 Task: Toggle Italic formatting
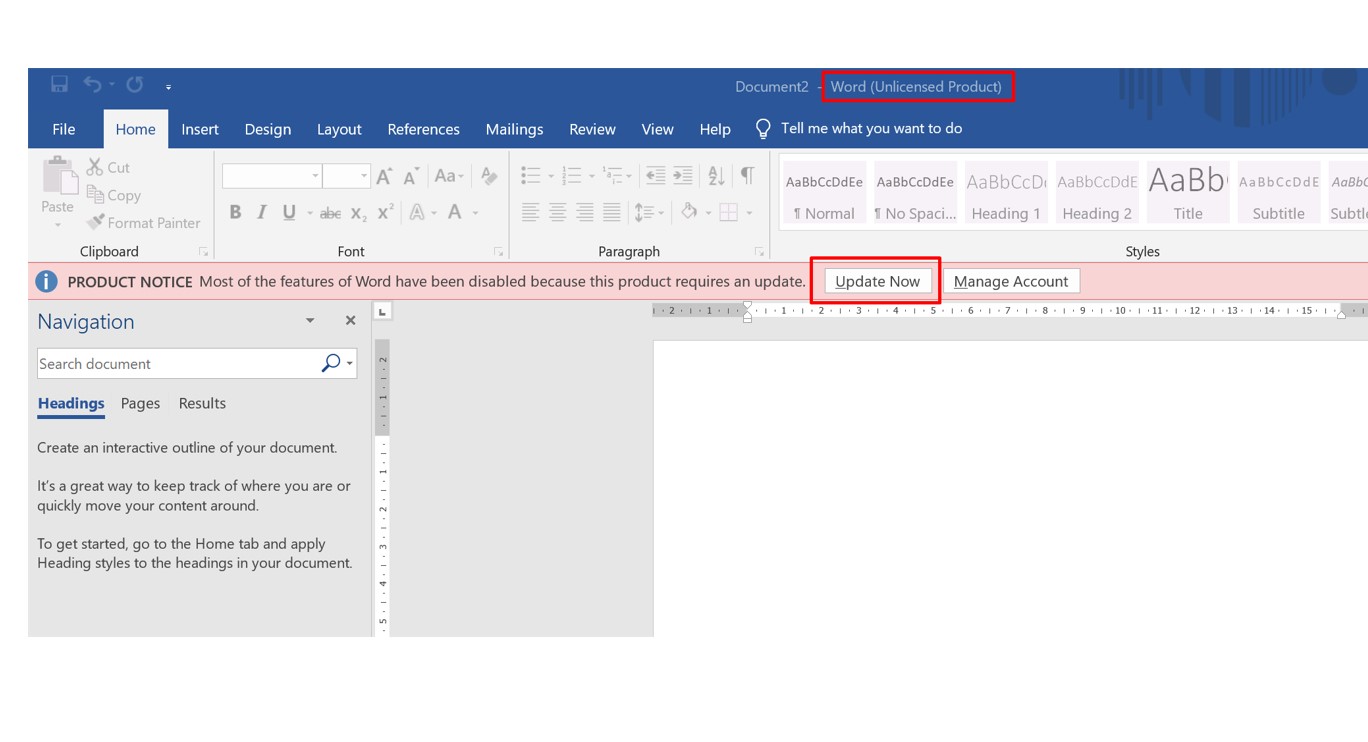tap(262, 212)
